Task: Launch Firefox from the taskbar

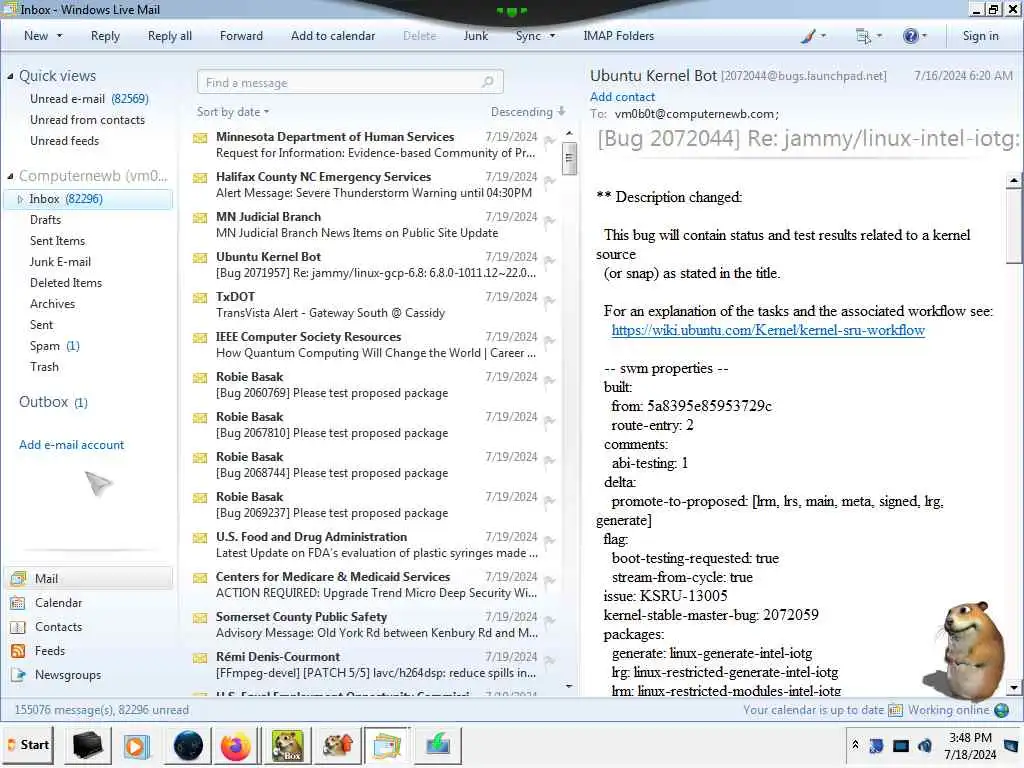Action: (x=235, y=746)
